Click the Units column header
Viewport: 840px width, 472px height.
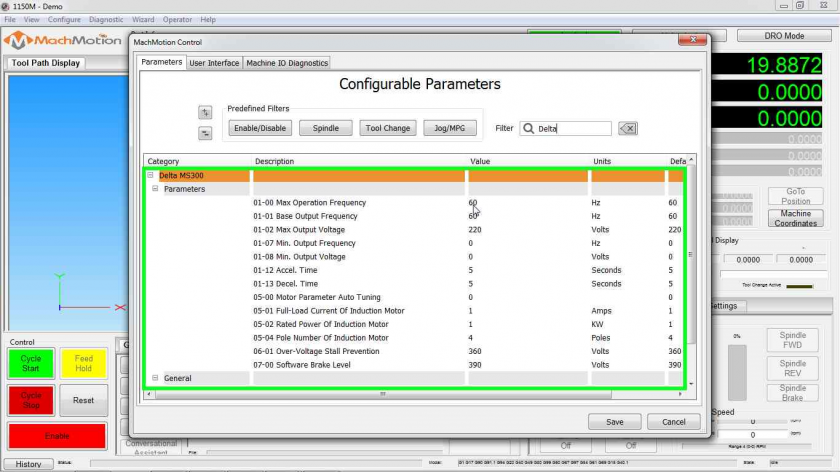pos(628,161)
